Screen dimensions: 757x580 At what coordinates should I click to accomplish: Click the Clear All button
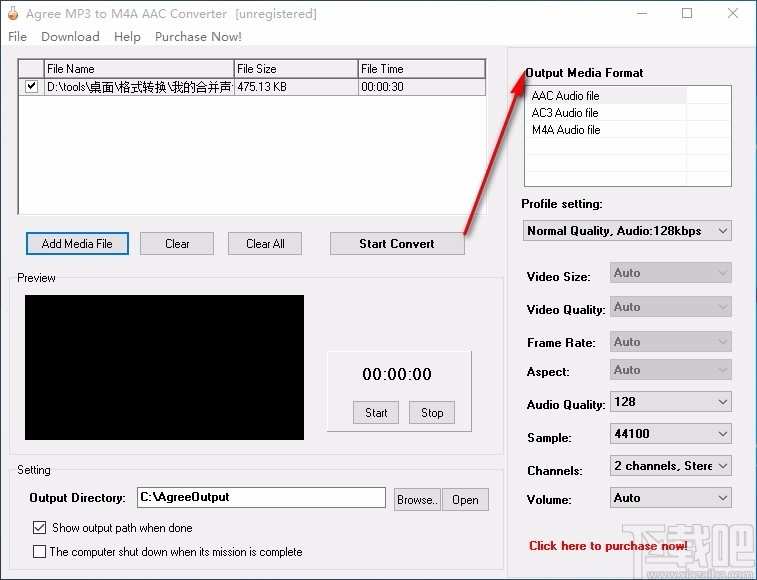(265, 243)
